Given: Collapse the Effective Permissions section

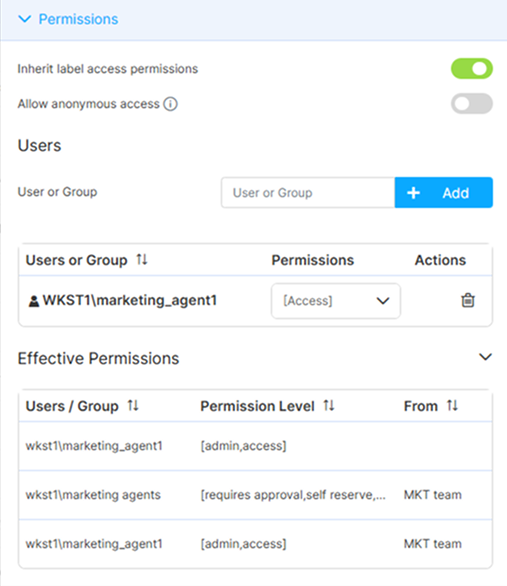Looking at the screenshot, I should (x=485, y=357).
